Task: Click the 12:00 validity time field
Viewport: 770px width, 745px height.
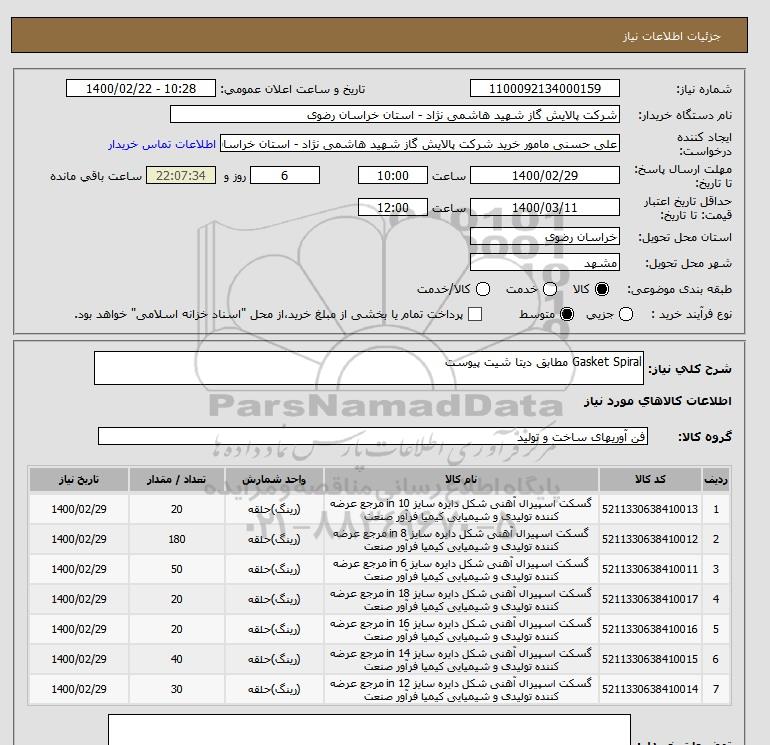Action: click(x=393, y=207)
